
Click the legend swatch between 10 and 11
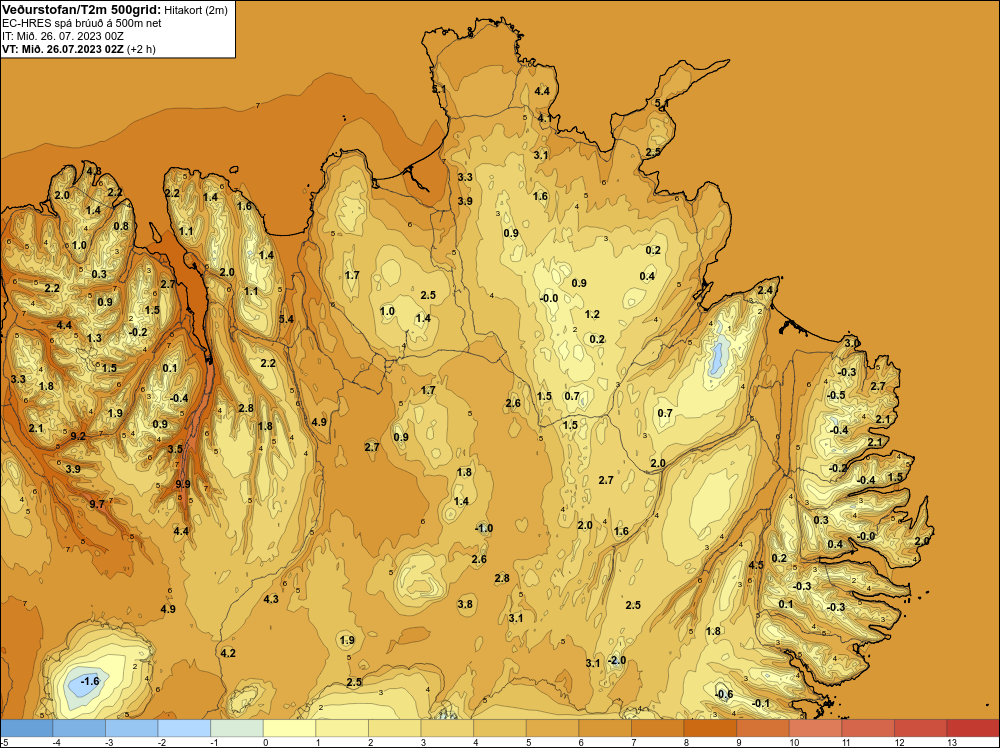pyautogui.click(x=815, y=728)
